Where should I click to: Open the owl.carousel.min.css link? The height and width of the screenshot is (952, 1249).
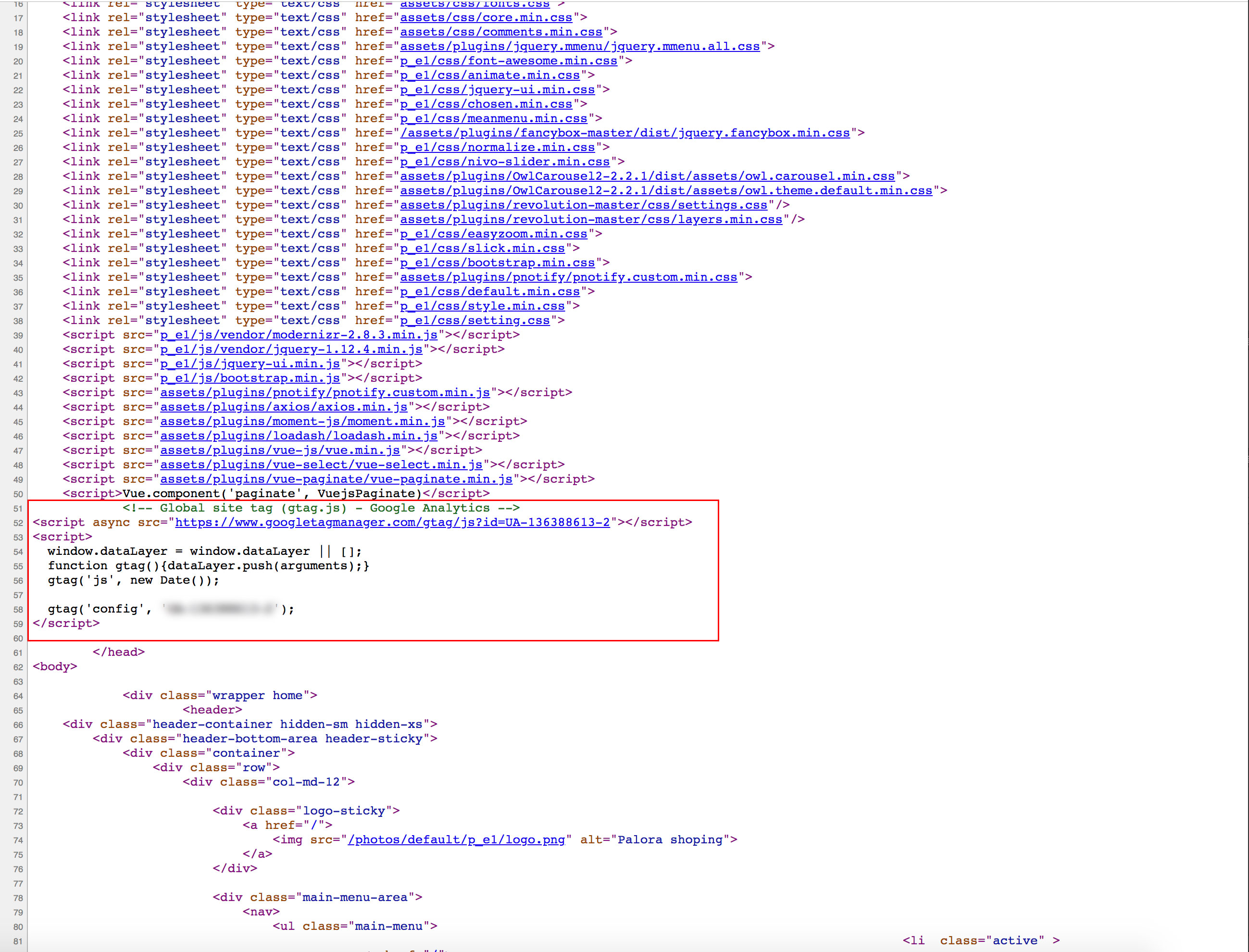click(x=649, y=176)
